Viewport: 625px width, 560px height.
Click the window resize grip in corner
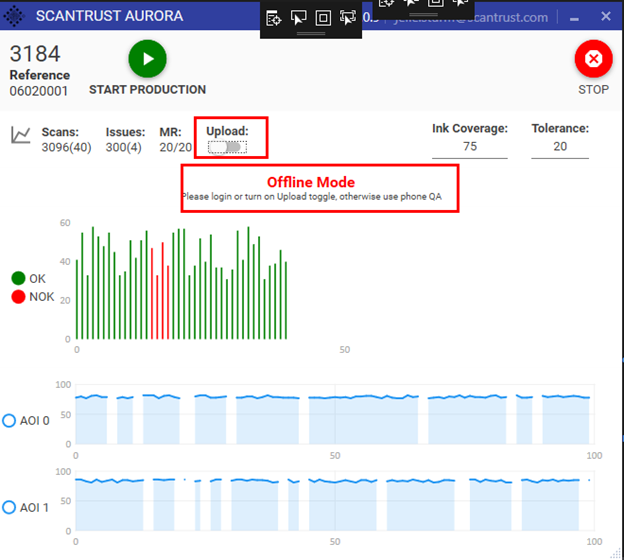pyautogui.click(x=616, y=552)
